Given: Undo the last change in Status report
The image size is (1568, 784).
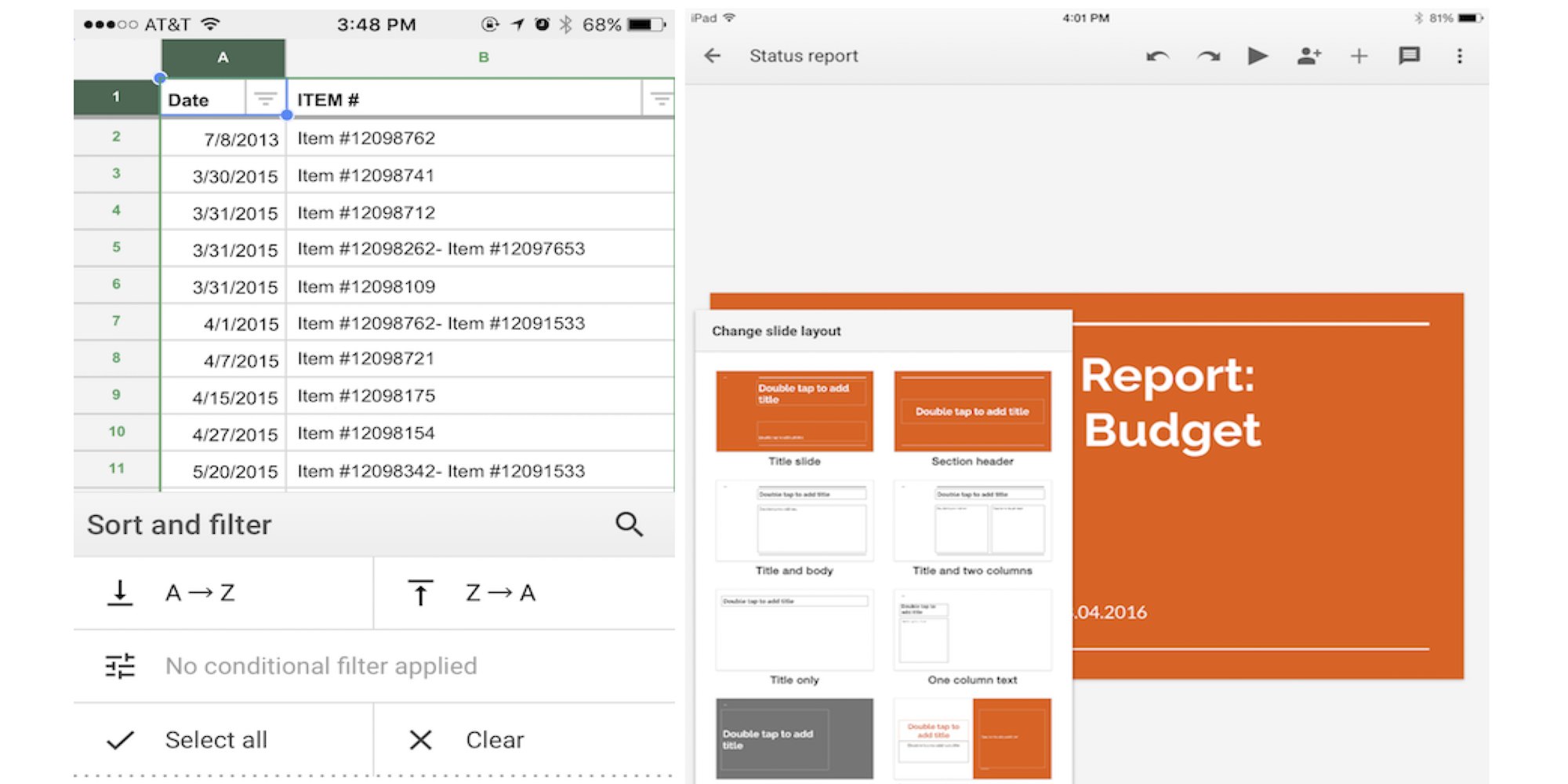Looking at the screenshot, I should click(x=1158, y=56).
